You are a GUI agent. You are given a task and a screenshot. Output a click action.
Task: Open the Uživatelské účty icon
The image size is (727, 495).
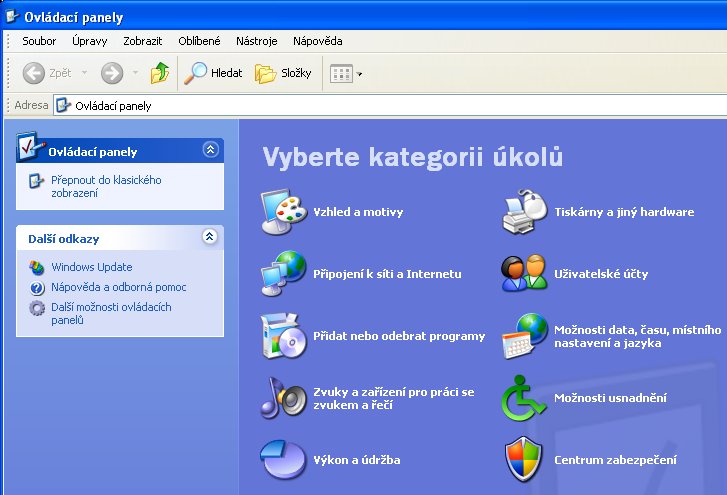pyautogui.click(x=524, y=274)
